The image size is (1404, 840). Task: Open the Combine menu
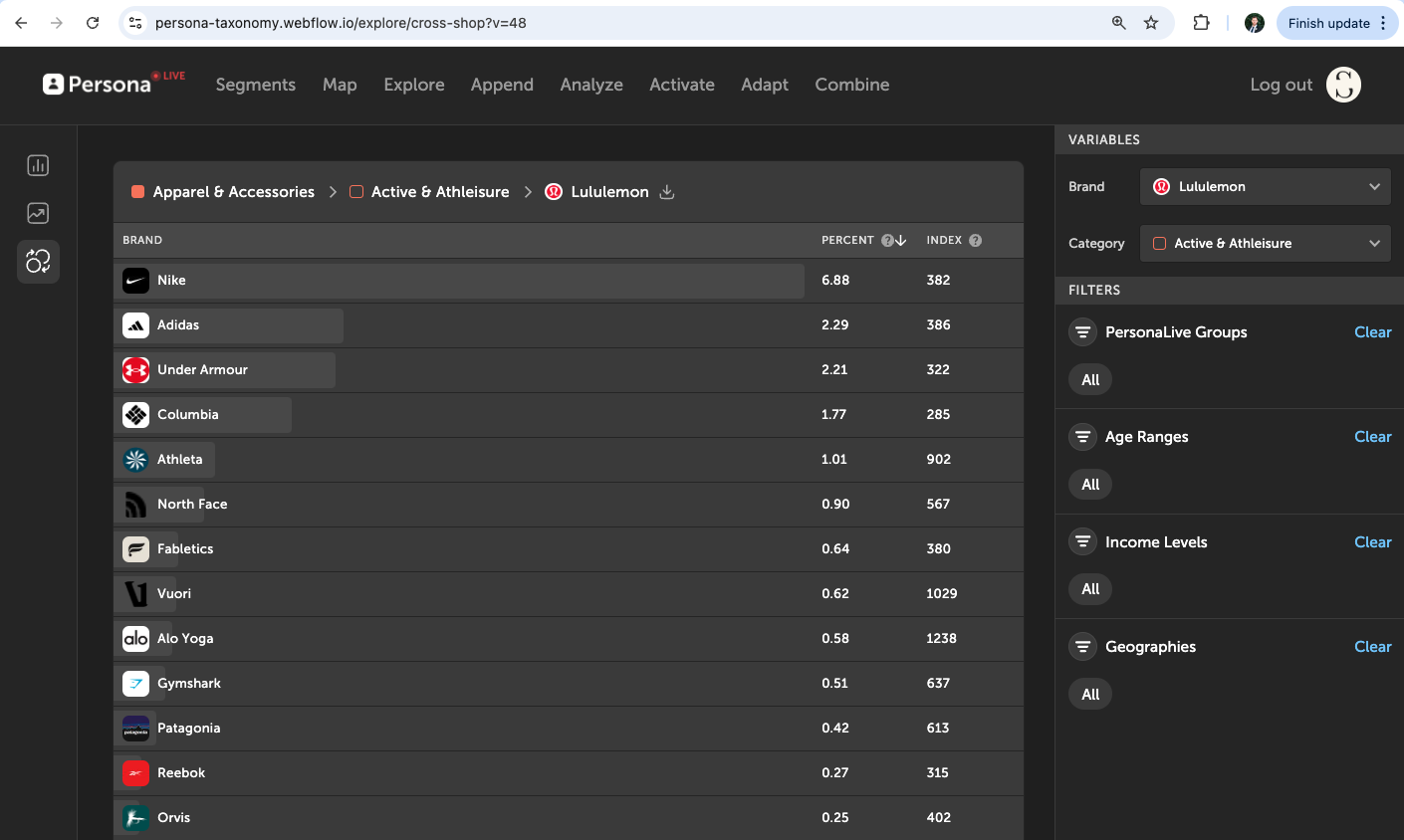pos(852,85)
